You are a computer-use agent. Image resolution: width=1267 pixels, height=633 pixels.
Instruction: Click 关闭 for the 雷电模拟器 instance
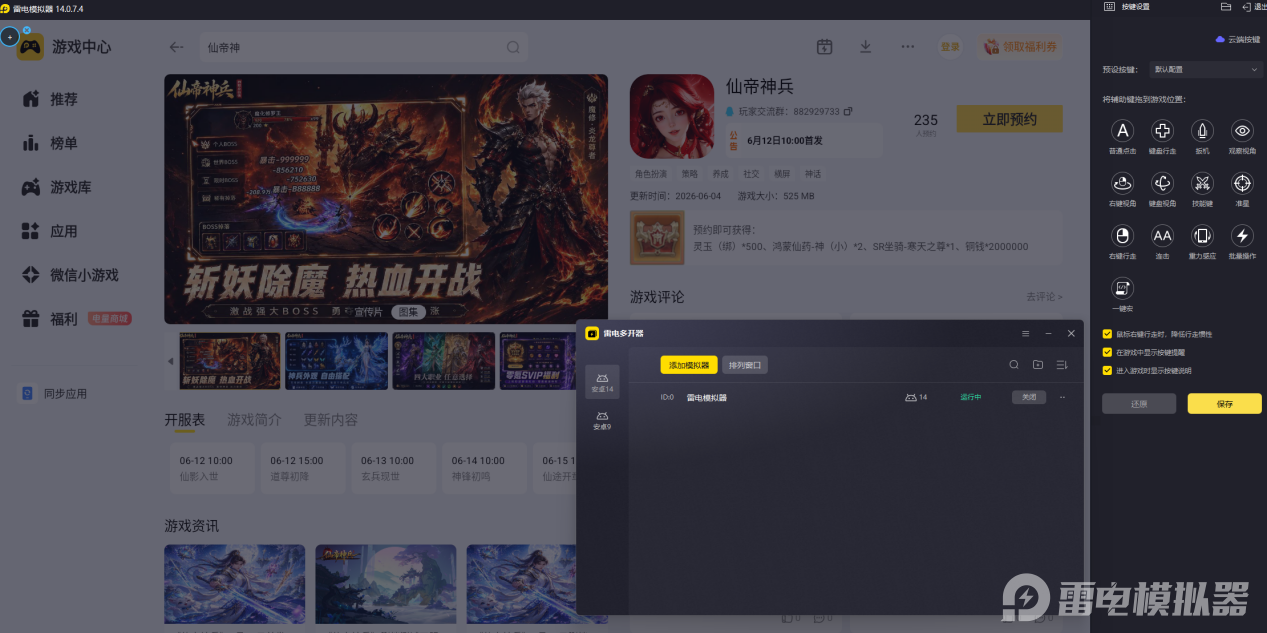1029,397
